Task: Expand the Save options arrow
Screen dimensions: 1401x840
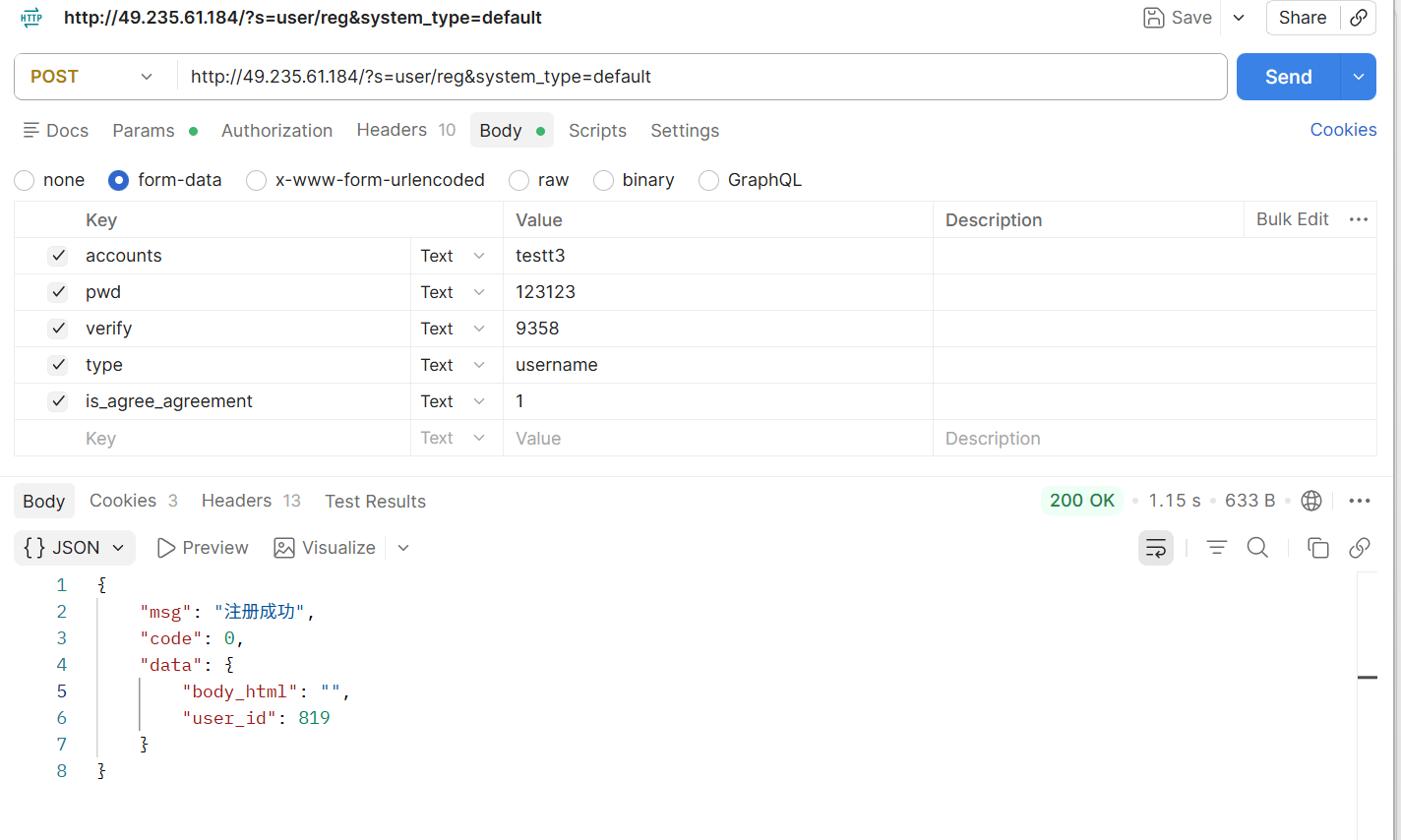Action: (1239, 18)
